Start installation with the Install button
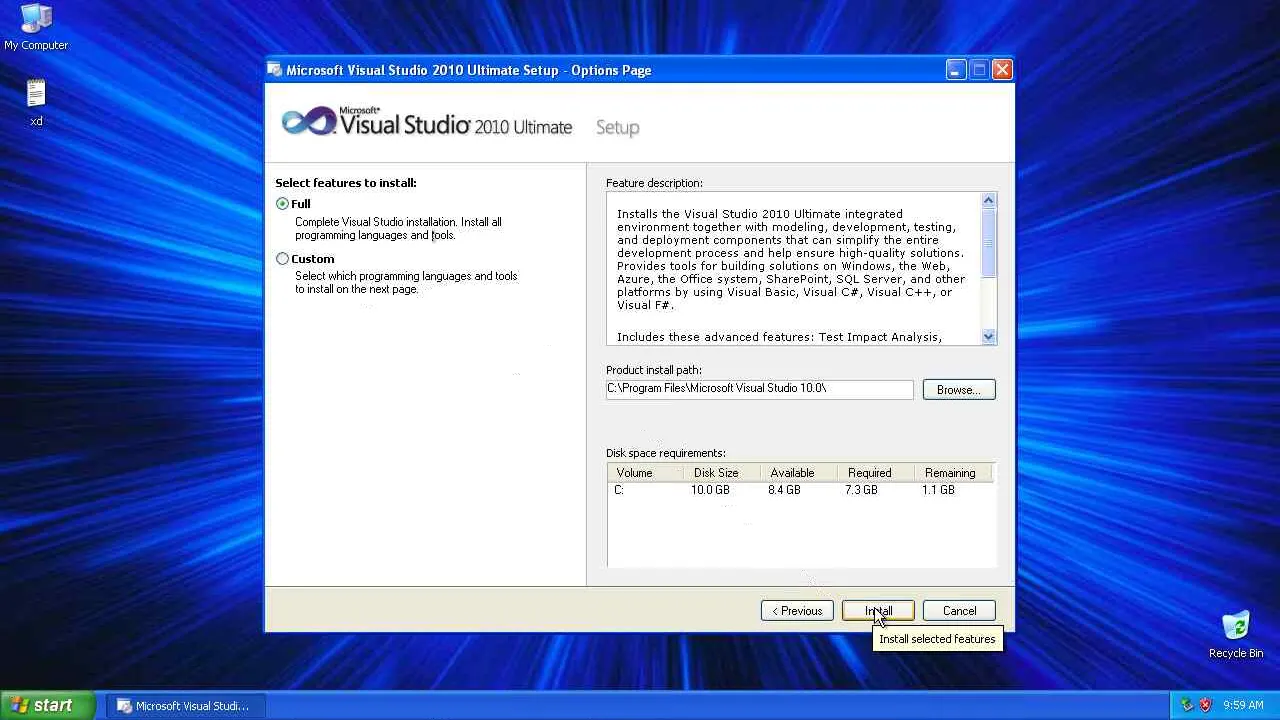 point(878,611)
